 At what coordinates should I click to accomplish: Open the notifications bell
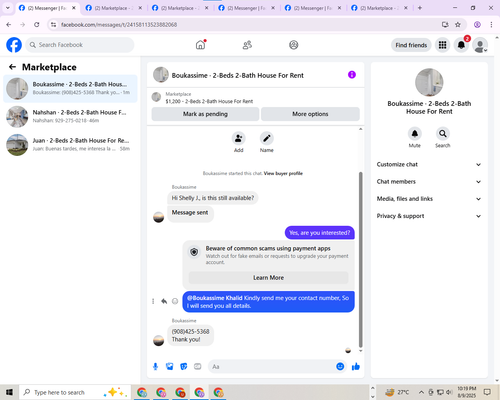pos(461,45)
